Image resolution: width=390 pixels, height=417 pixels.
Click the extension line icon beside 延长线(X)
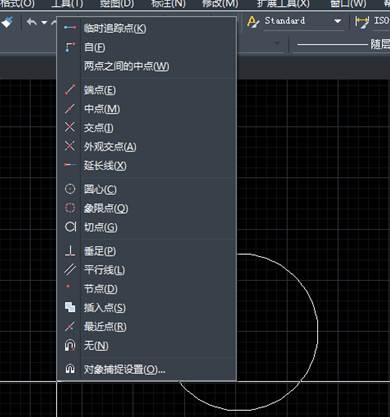[x=70, y=165]
